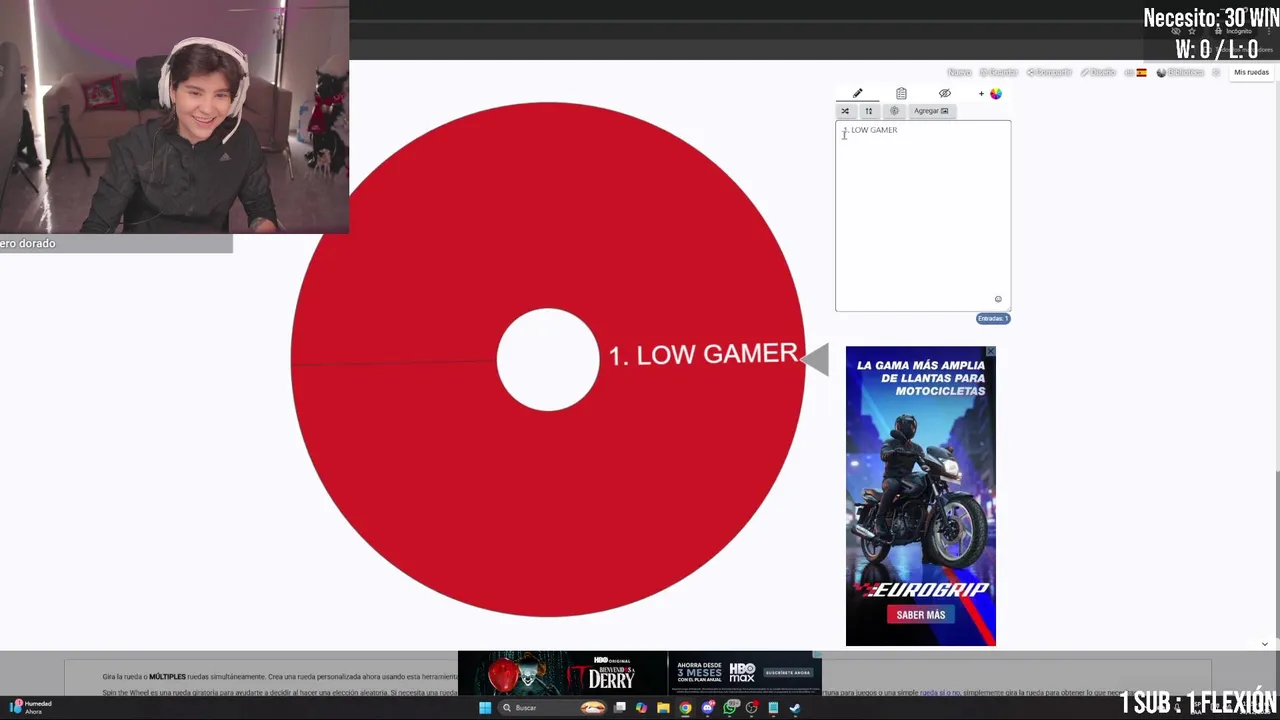1280x720 pixels.
Task: Click the Guardar menu item
Action: [998, 73]
